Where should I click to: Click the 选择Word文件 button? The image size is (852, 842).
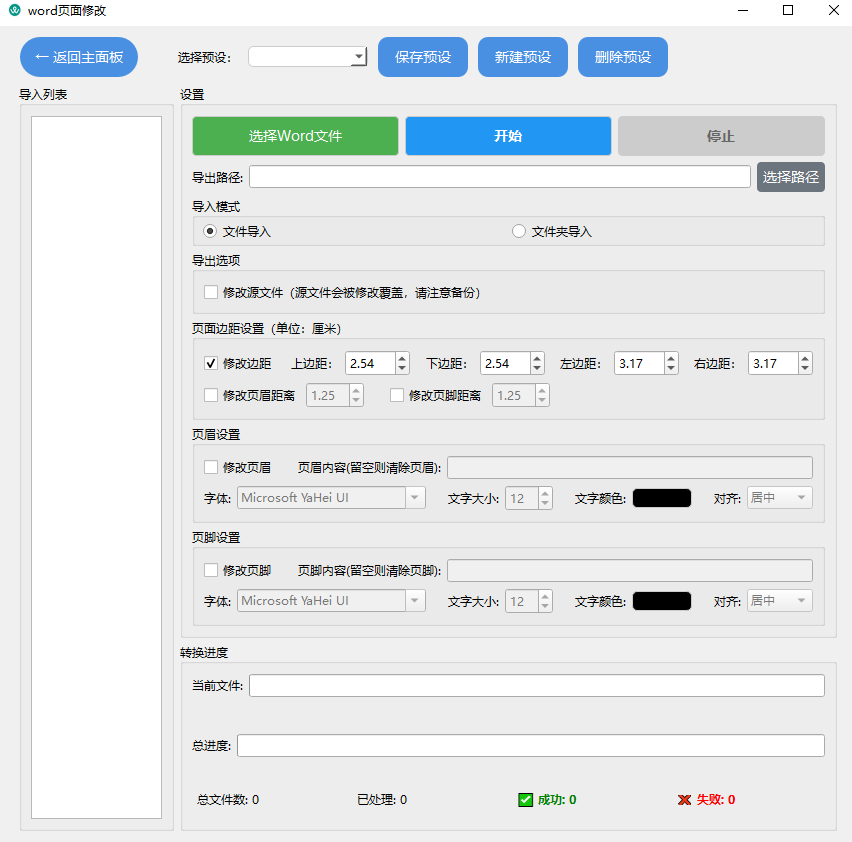(x=295, y=135)
